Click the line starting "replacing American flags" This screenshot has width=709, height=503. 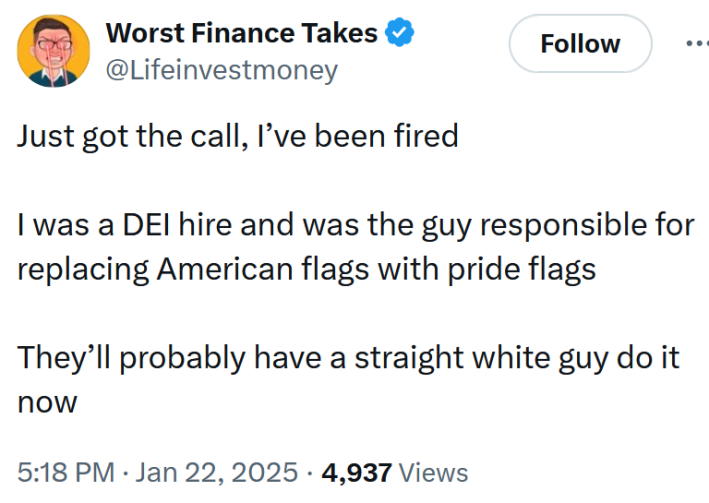pyautogui.click(x=306, y=270)
